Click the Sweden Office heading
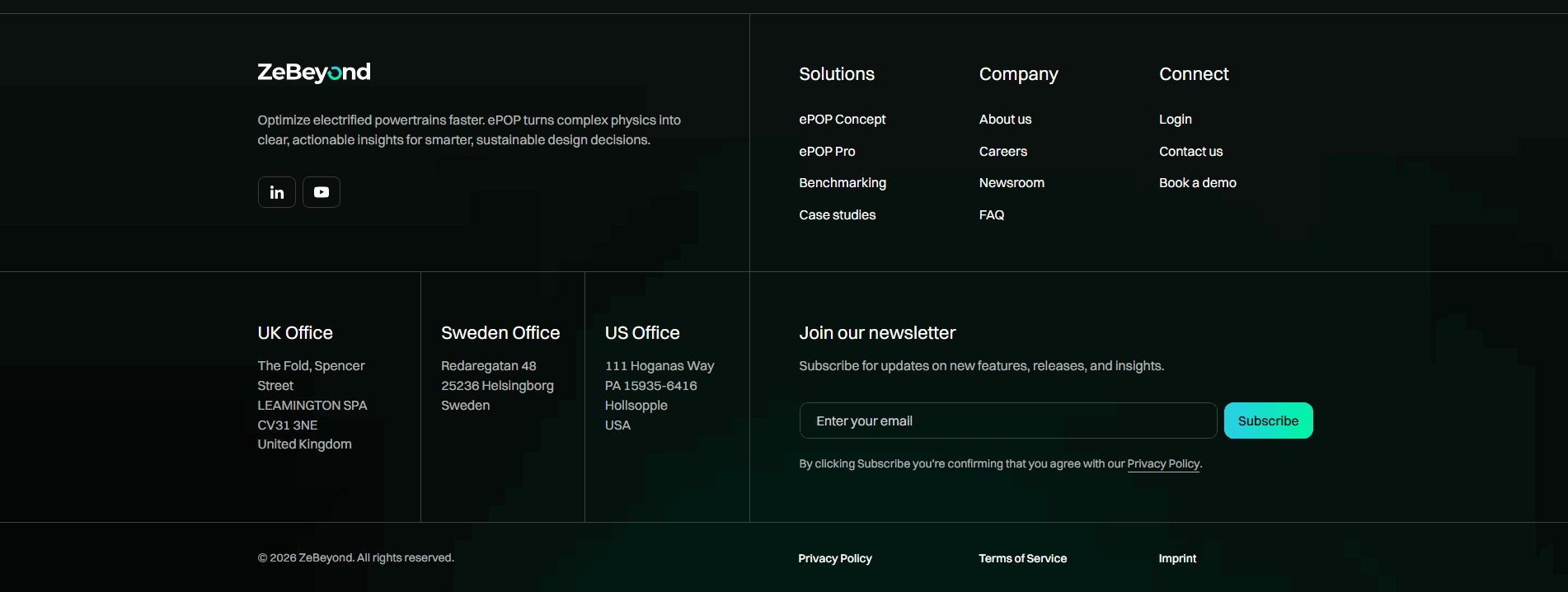This screenshot has height=592, width=1568. tap(500, 333)
